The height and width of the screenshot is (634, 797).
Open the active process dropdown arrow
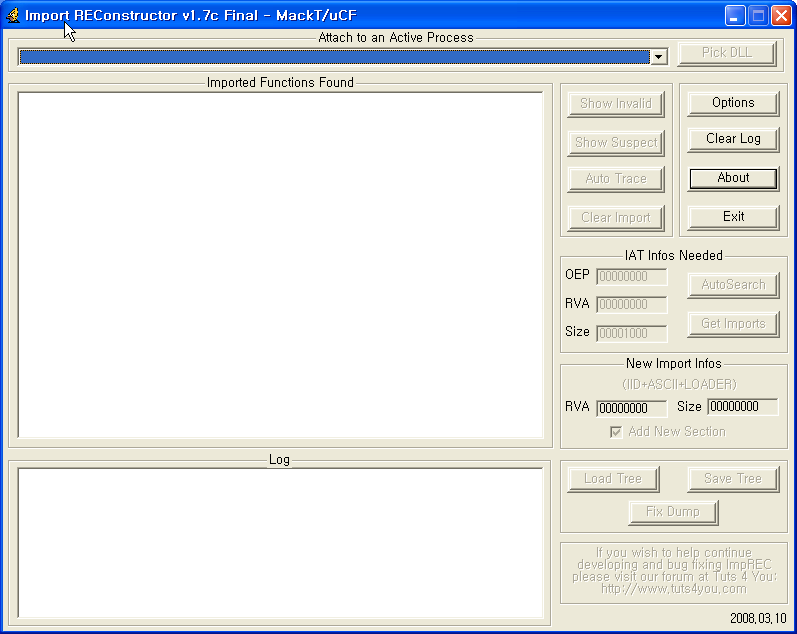[x=659, y=56]
